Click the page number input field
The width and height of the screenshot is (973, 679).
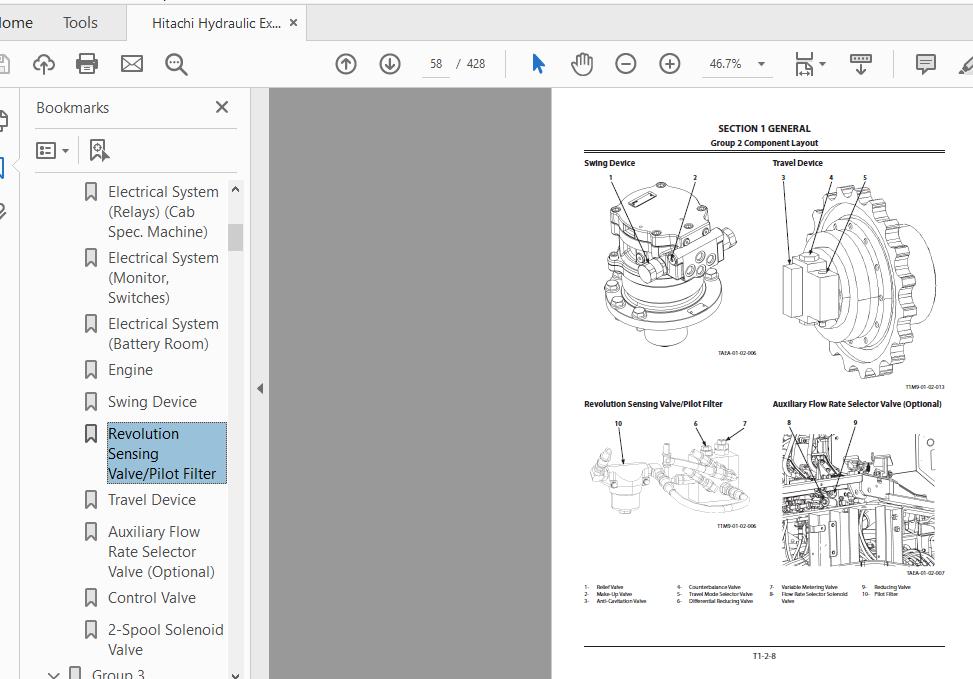pos(436,64)
